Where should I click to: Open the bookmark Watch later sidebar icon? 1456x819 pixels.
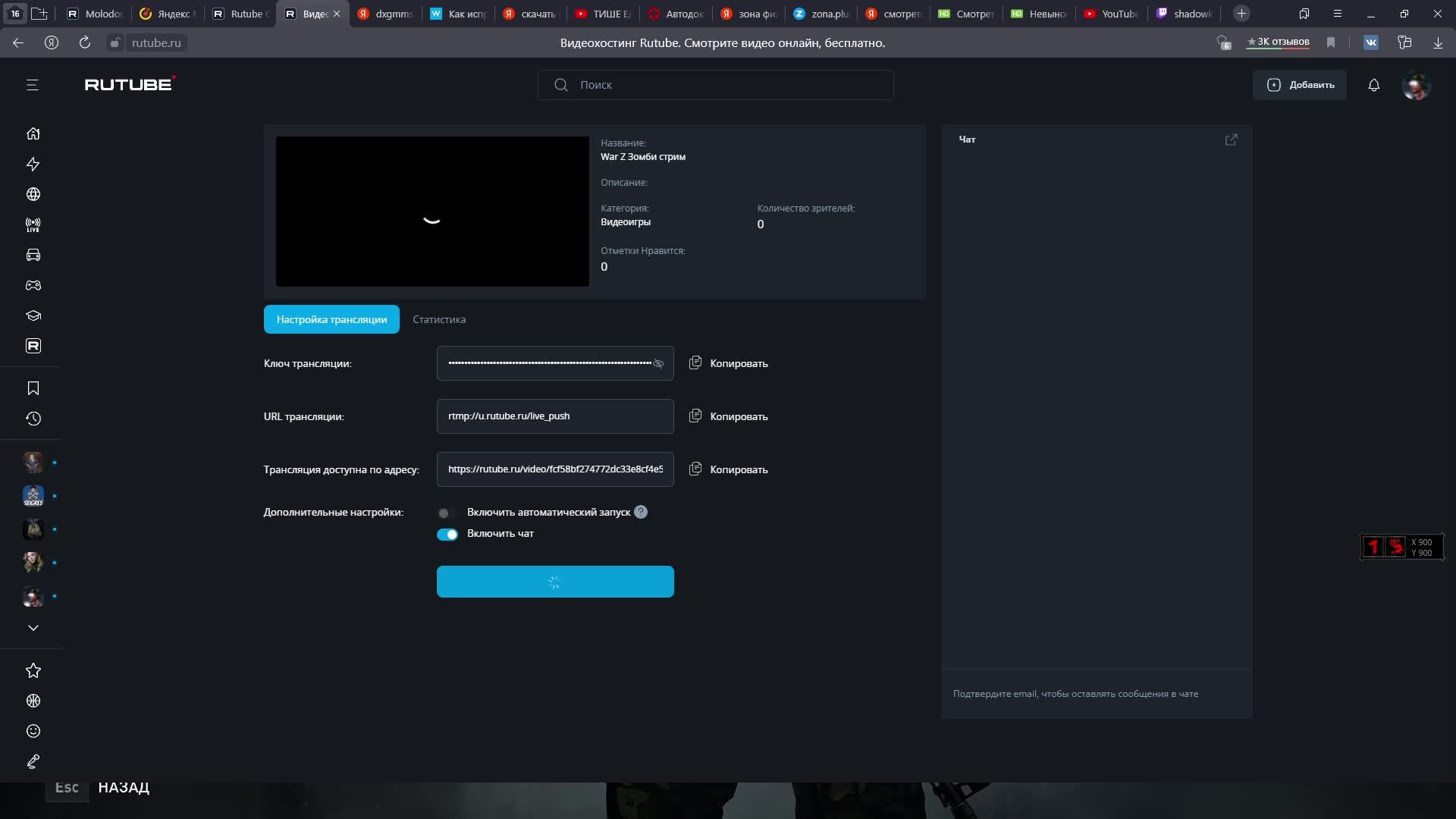(x=33, y=388)
